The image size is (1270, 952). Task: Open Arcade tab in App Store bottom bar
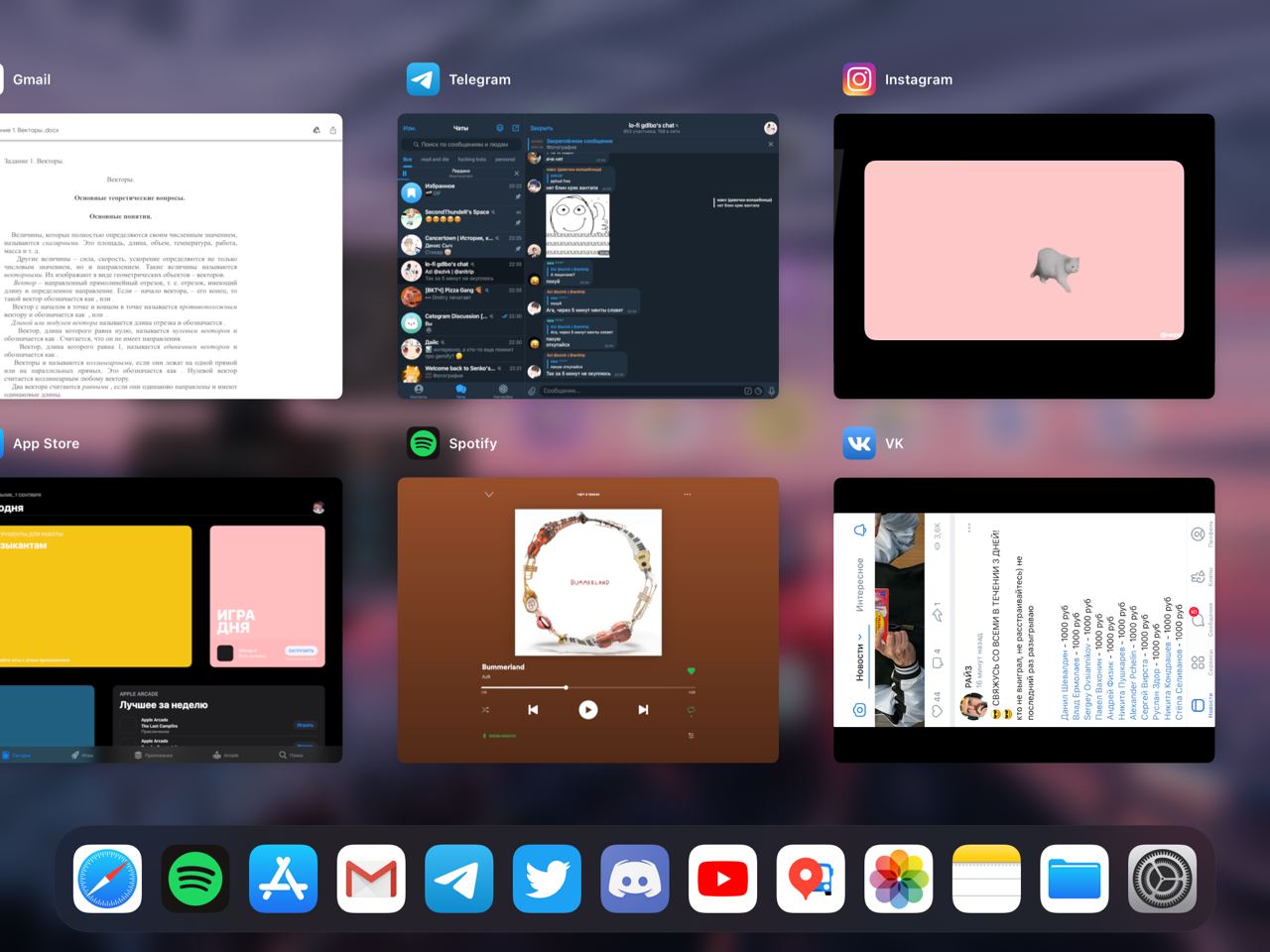[225, 755]
